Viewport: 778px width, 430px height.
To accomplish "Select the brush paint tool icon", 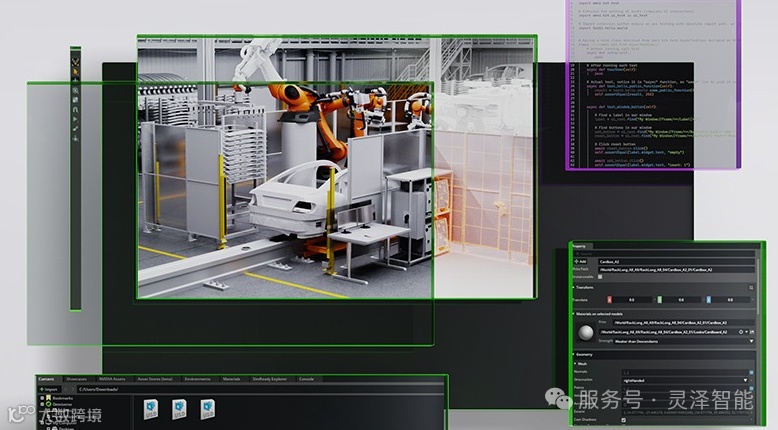I will (75, 128).
